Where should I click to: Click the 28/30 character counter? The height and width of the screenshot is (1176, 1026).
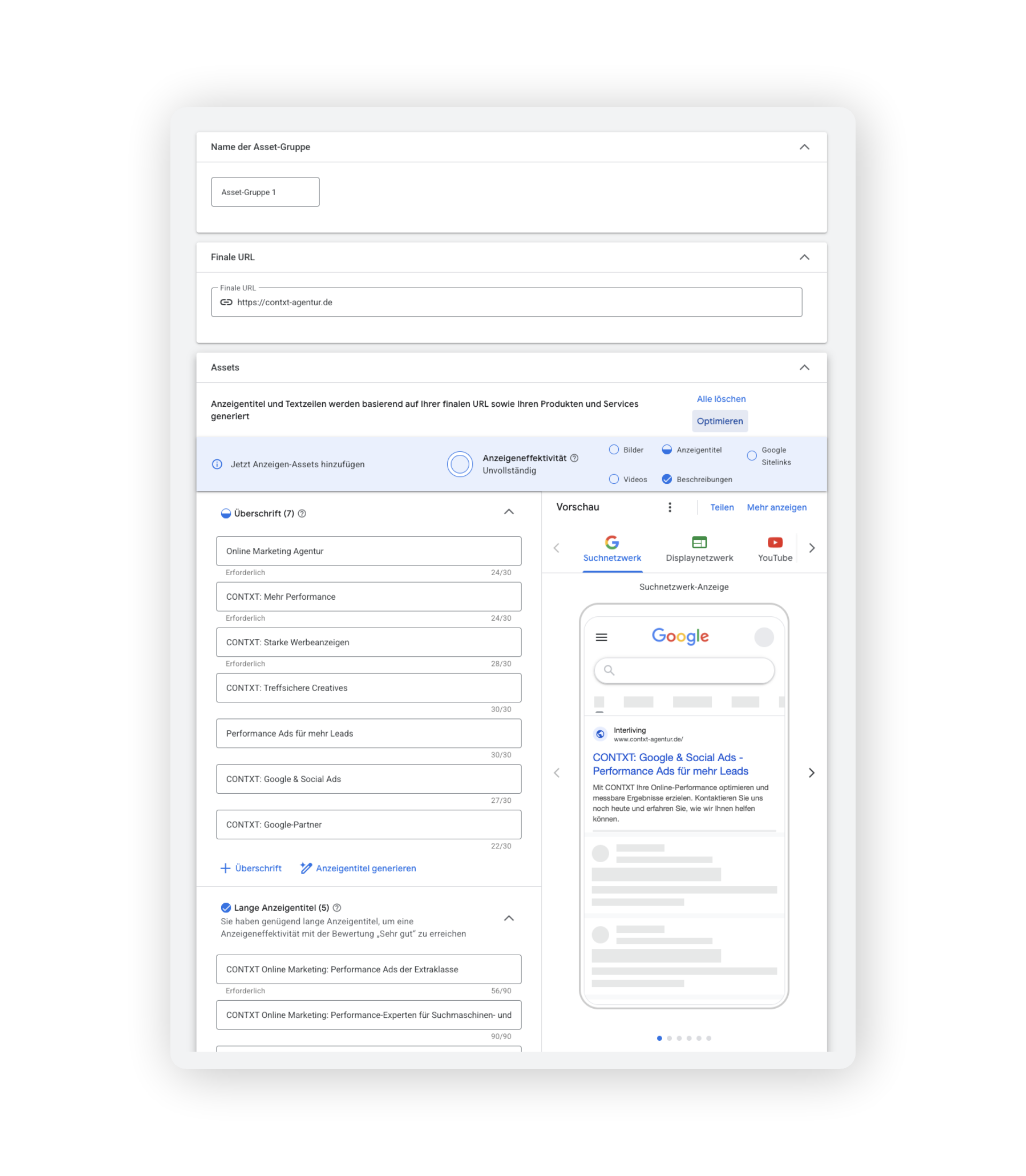point(501,664)
